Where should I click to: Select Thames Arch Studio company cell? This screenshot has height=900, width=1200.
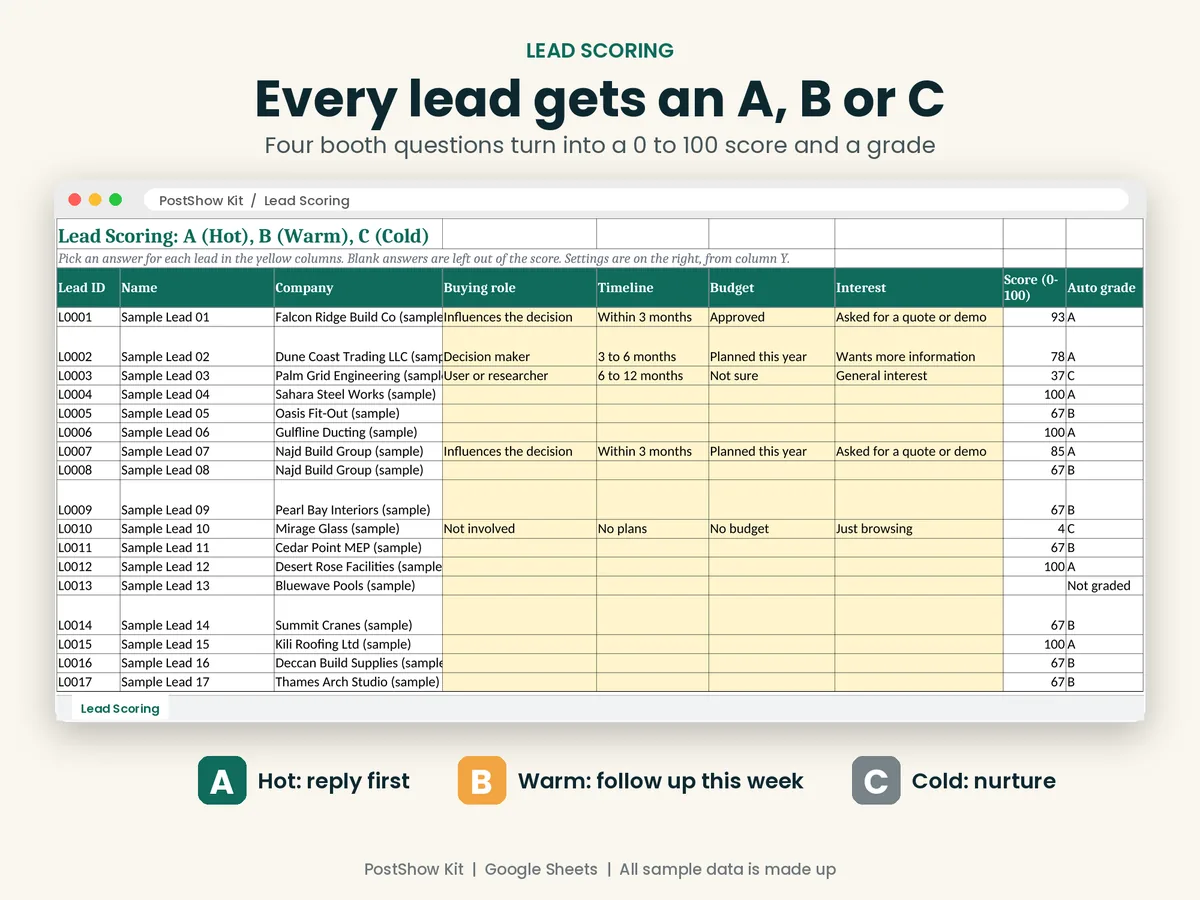point(358,682)
